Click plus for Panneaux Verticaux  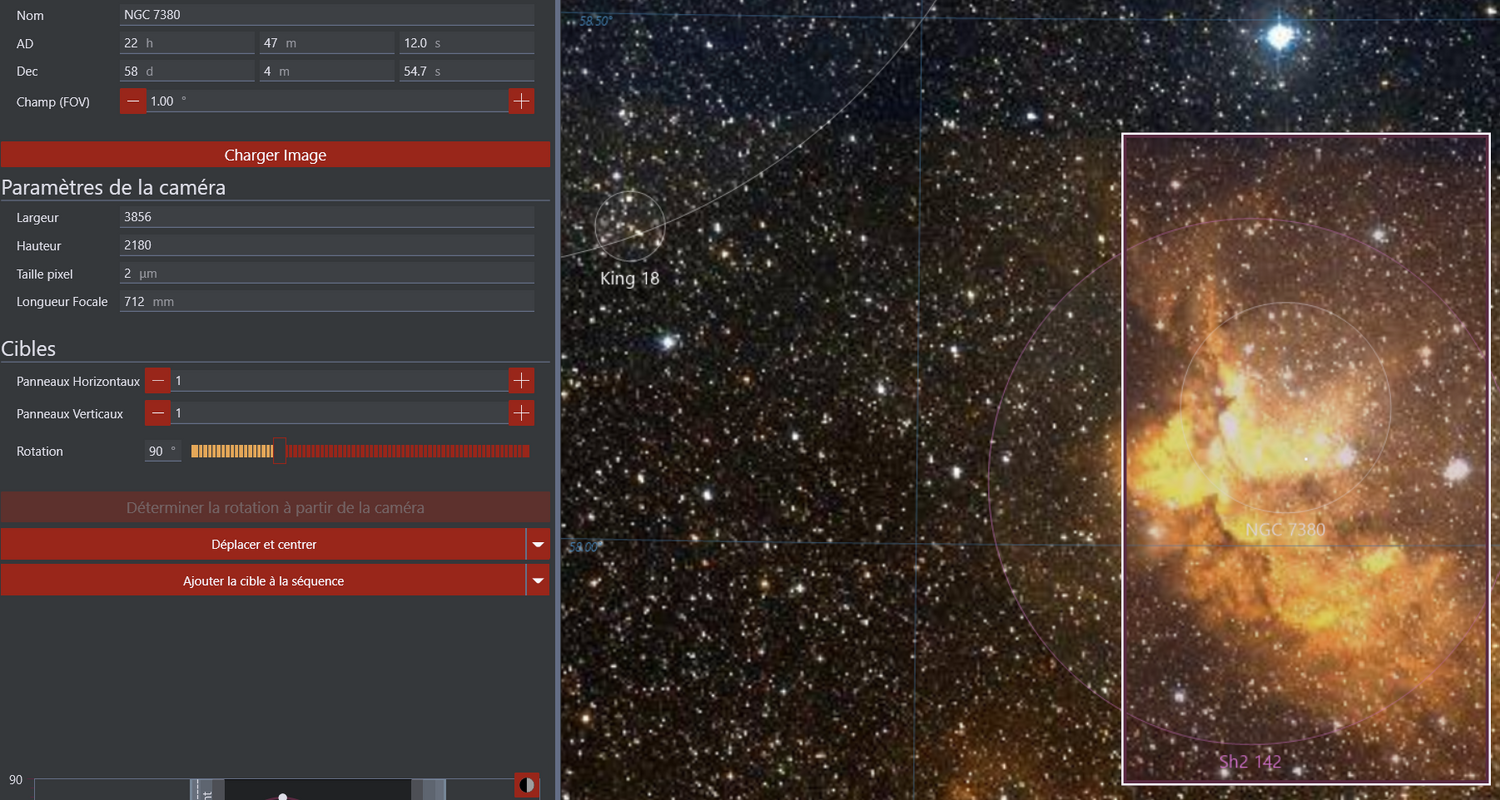coord(521,413)
